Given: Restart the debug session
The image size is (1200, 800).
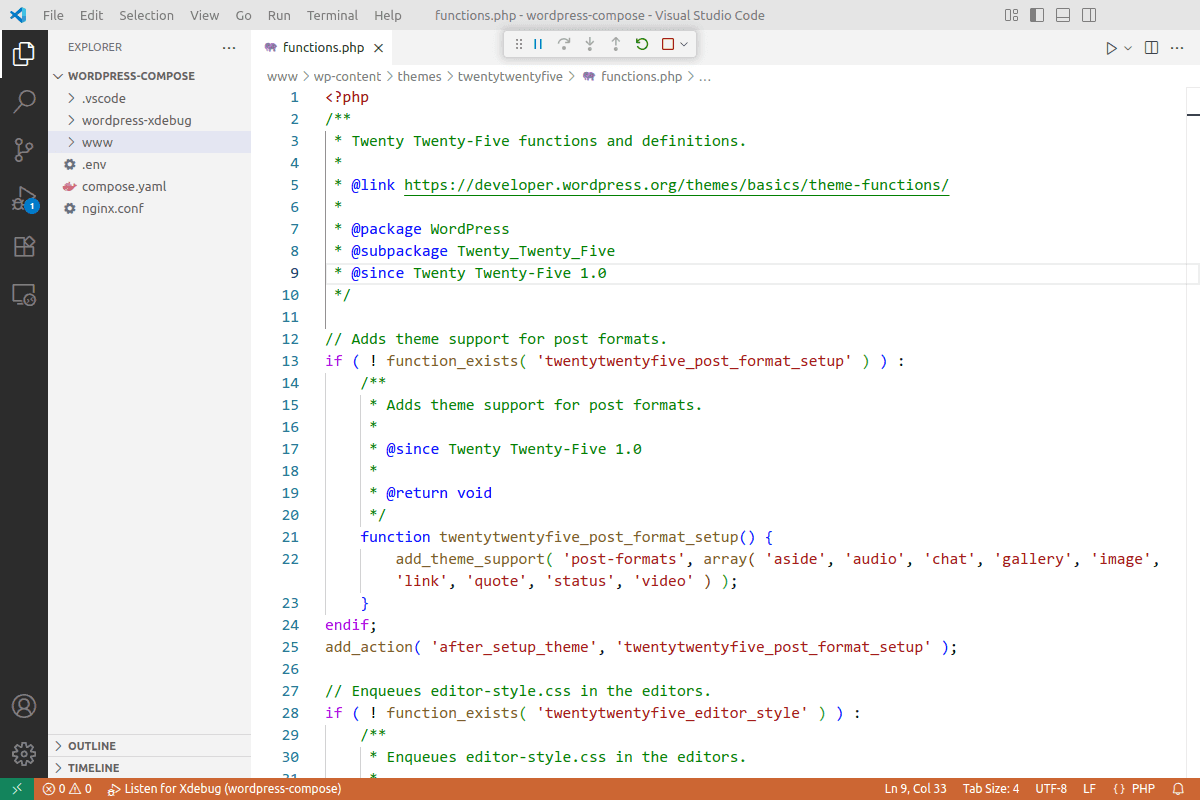Looking at the screenshot, I should click(x=642, y=44).
